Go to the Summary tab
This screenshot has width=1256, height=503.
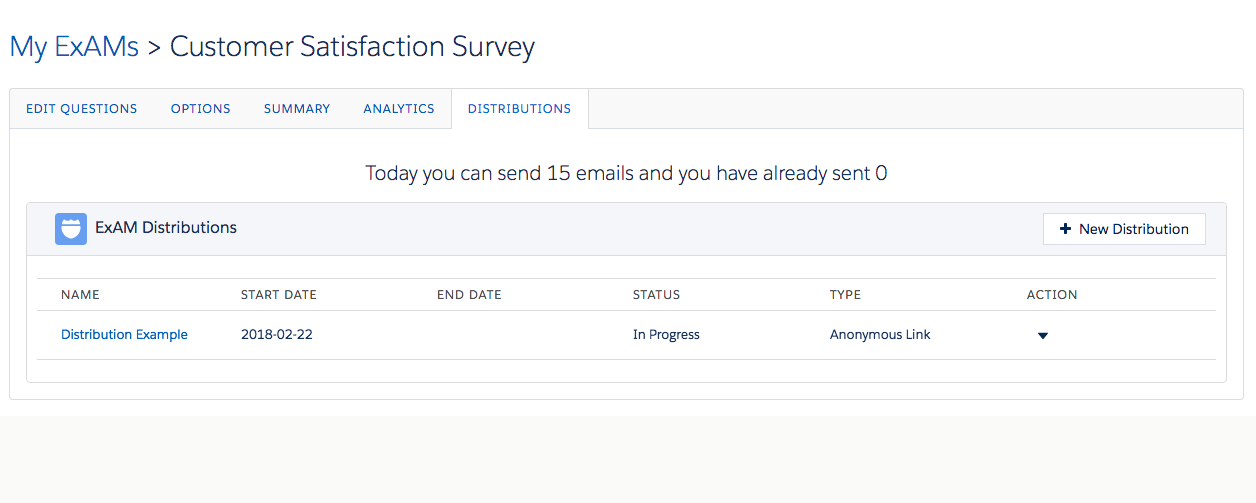(297, 109)
